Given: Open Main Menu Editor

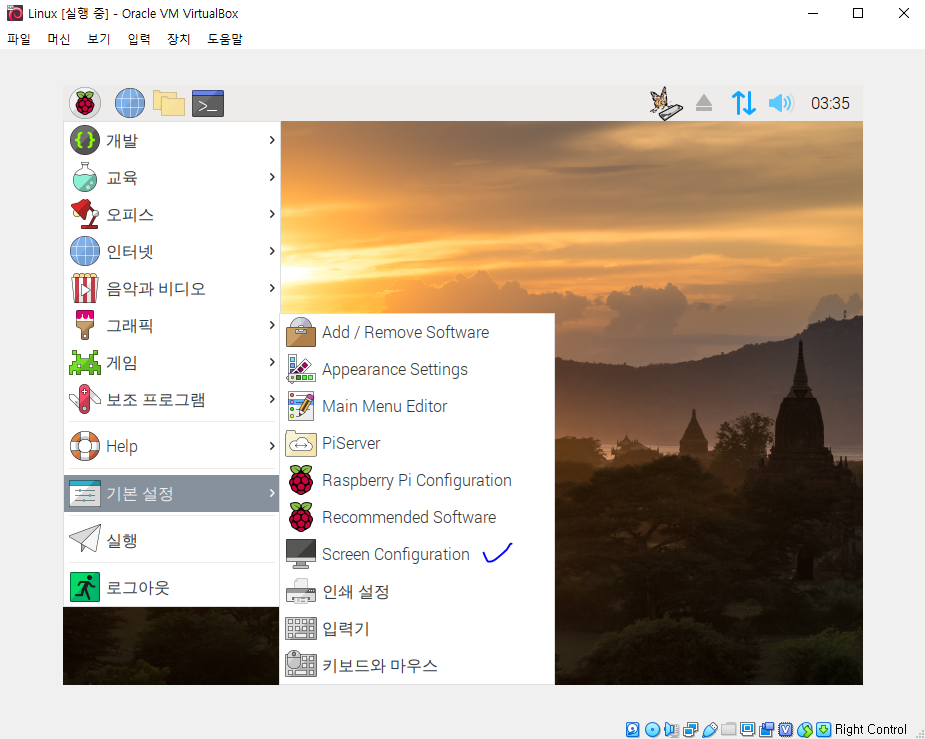Looking at the screenshot, I should pos(417,406).
